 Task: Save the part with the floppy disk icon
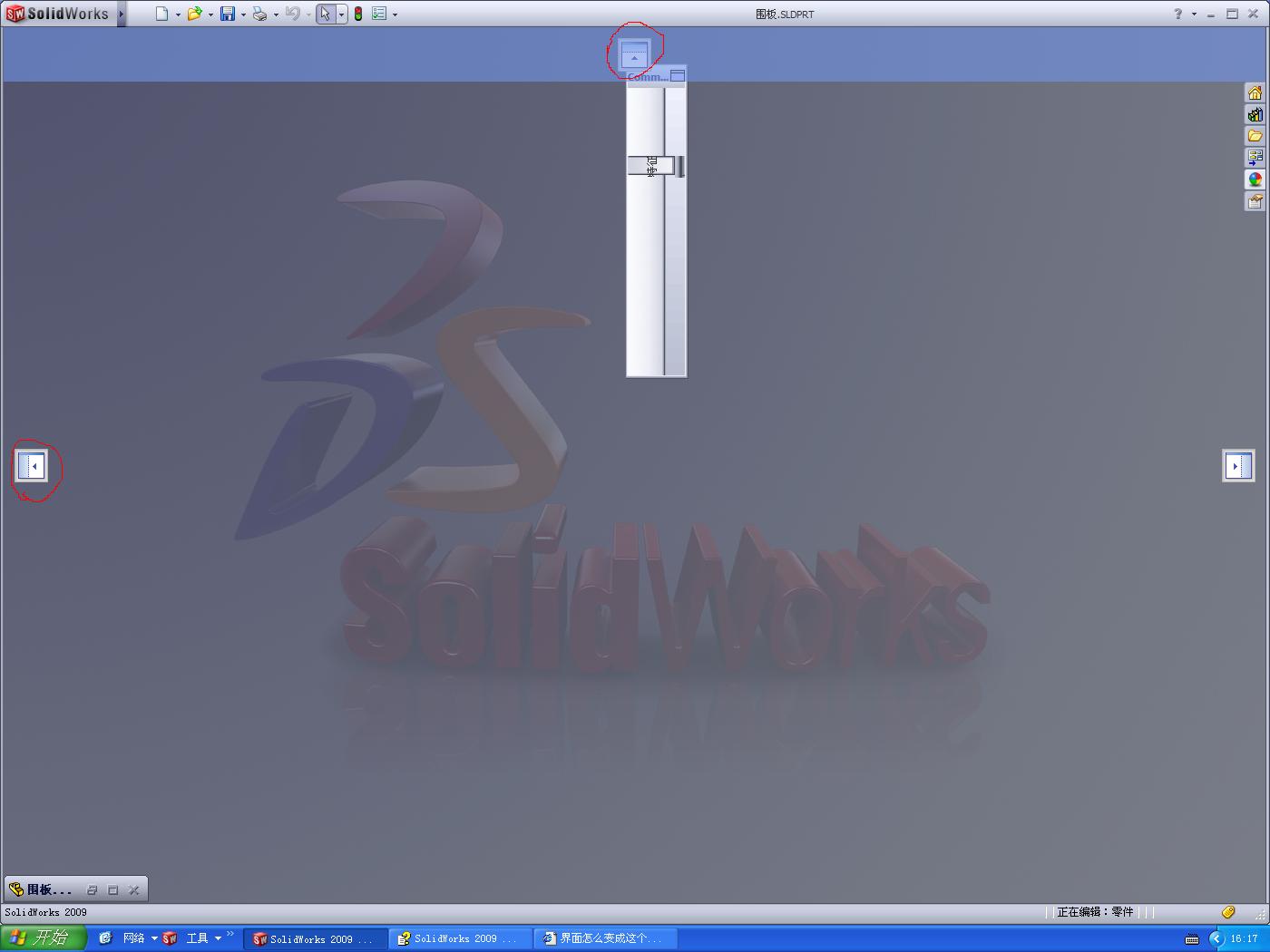(x=228, y=14)
